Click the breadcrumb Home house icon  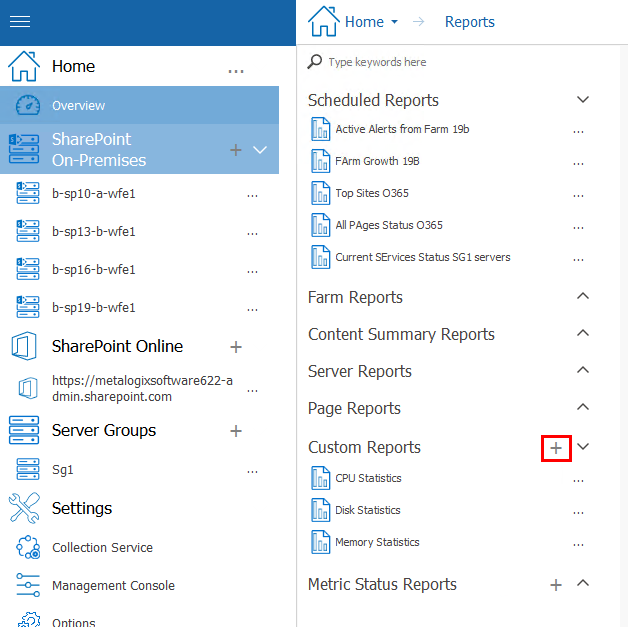pyautogui.click(x=324, y=21)
